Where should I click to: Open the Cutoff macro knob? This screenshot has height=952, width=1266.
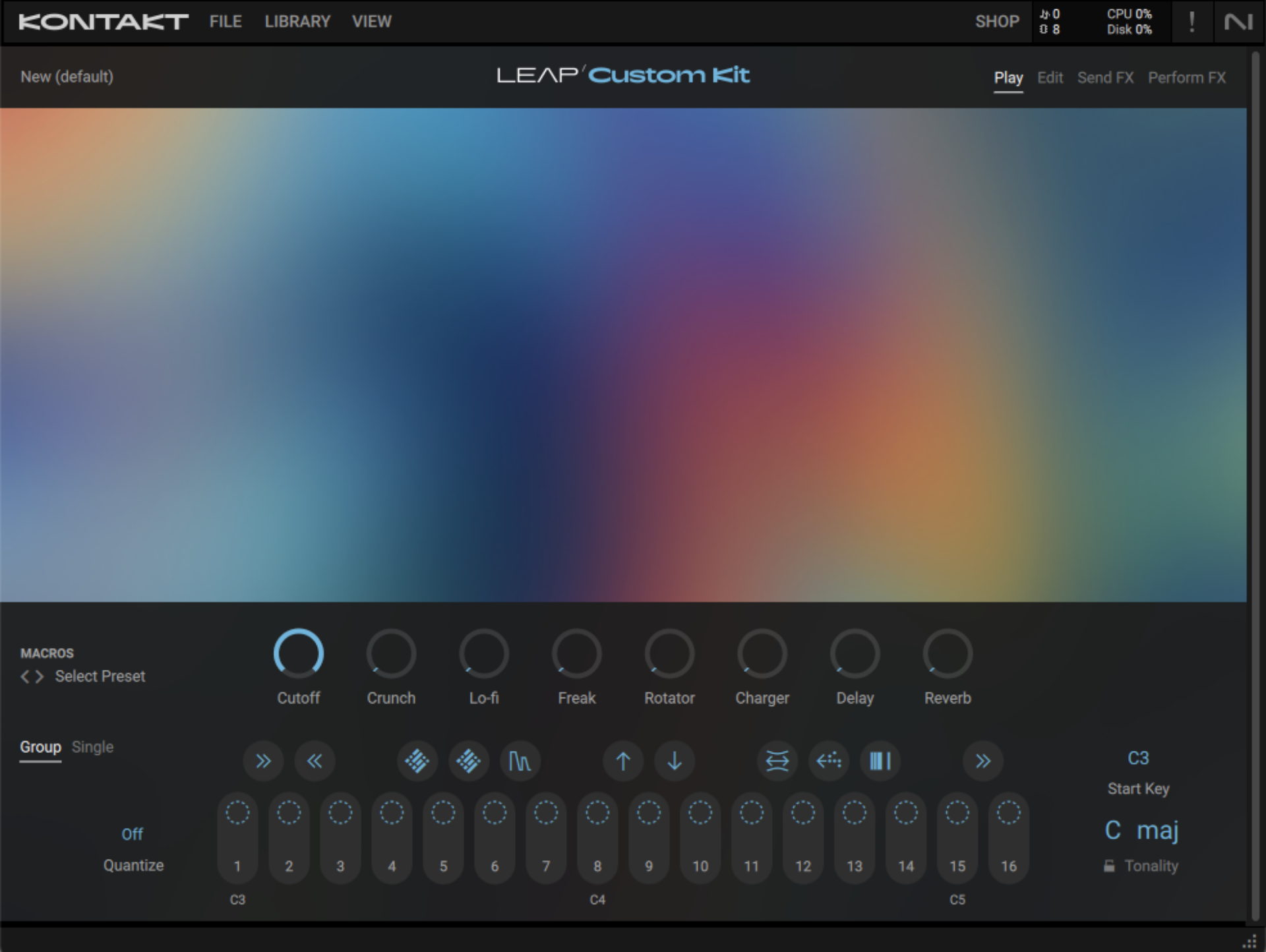299,654
